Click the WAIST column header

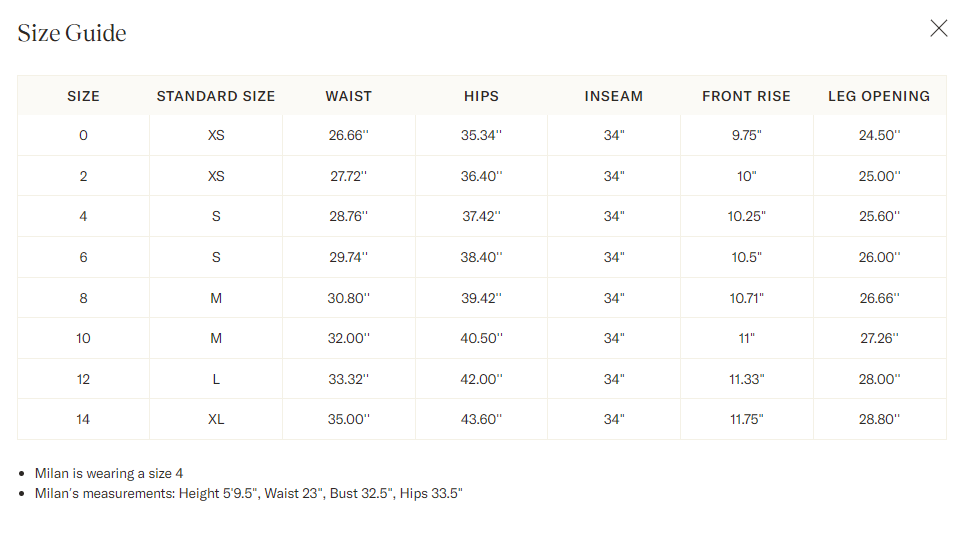[x=348, y=96]
